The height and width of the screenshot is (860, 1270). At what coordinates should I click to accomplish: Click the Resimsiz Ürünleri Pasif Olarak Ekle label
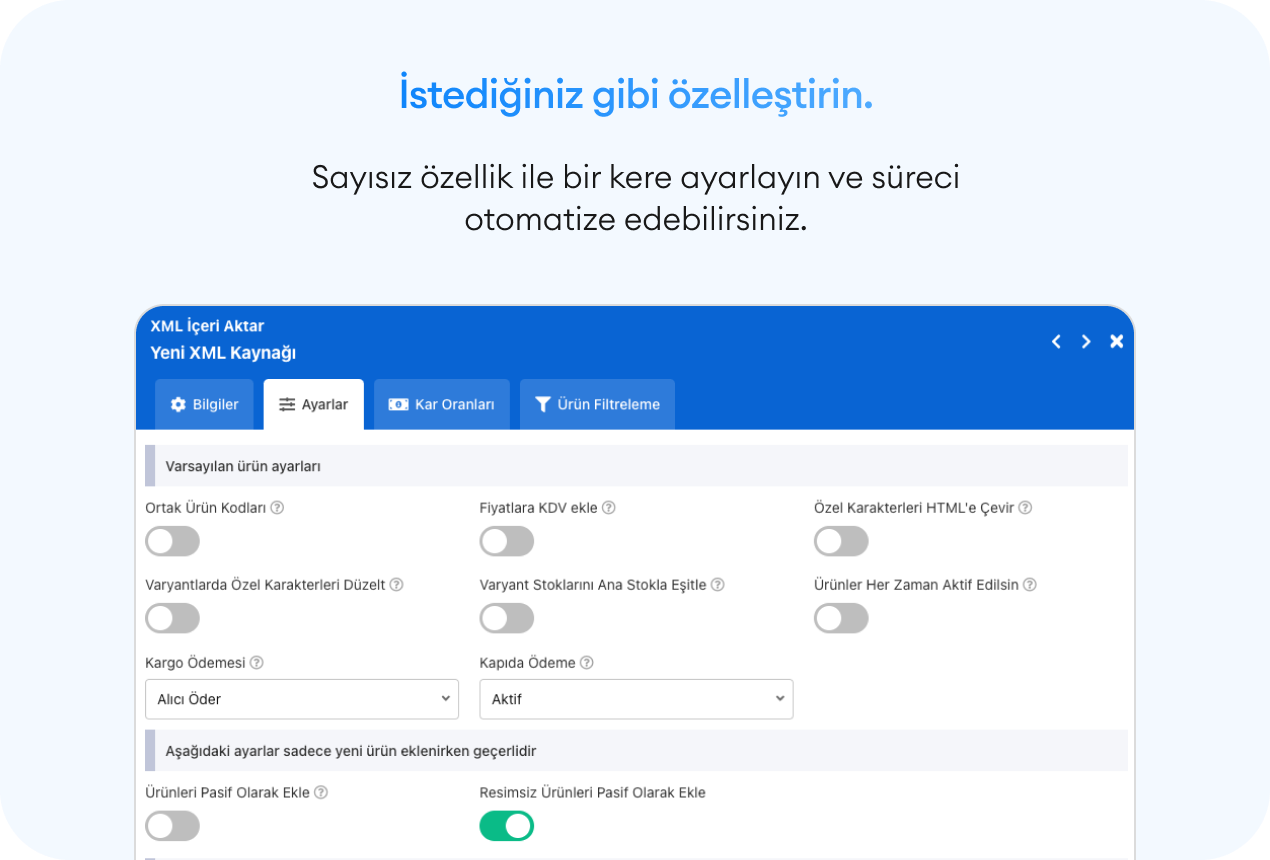click(x=593, y=793)
